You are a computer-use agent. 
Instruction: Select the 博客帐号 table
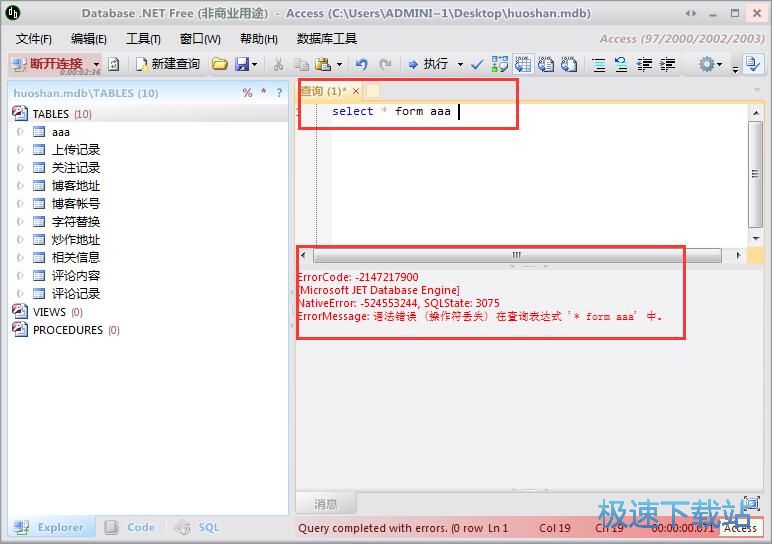[76, 204]
